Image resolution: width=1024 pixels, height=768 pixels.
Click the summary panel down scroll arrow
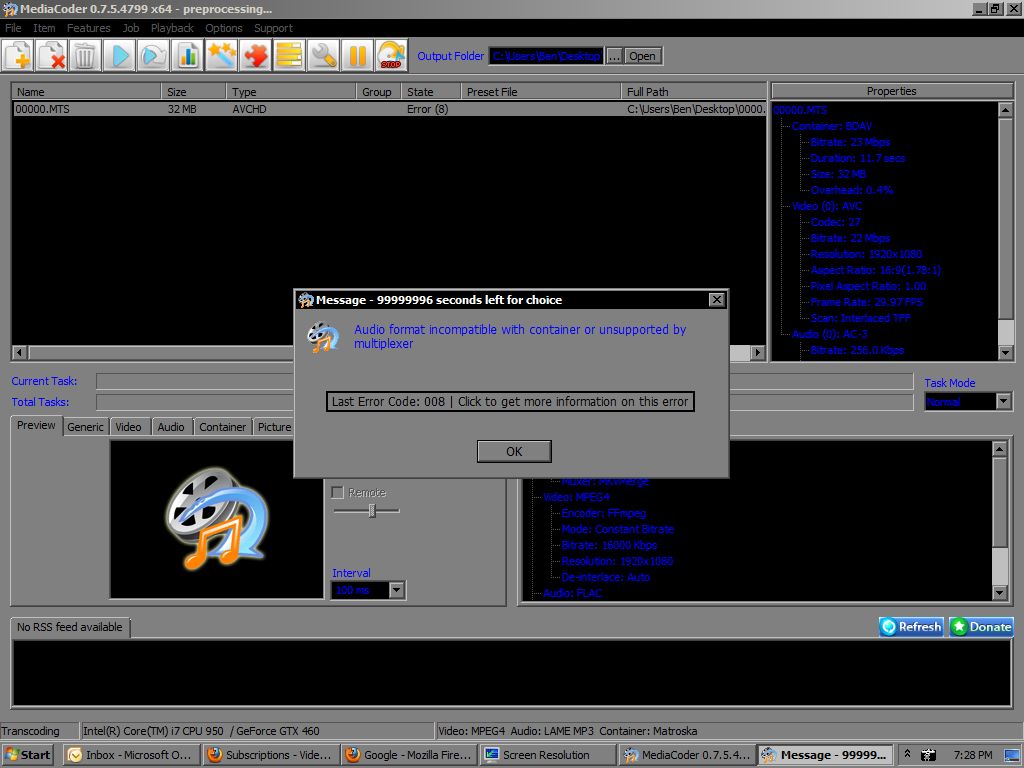[1000, 593]
